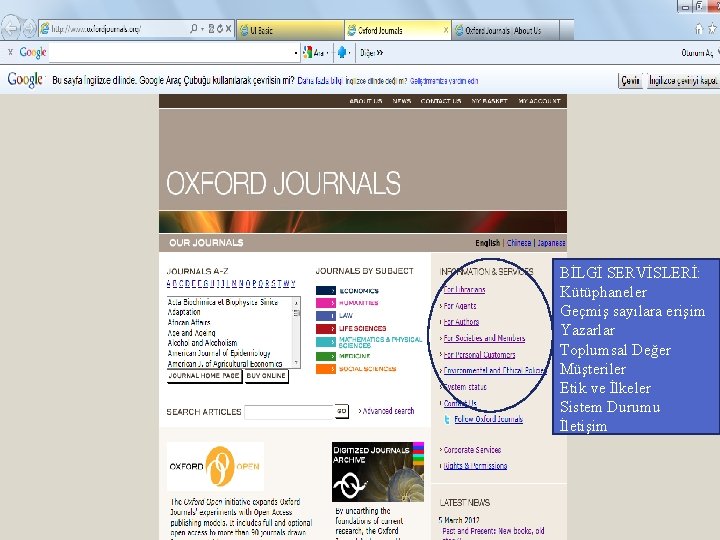The width and height of the screenshot is (720, 540).
Task: Select African Affairs in the journal list
Action: tap(189, 322)
